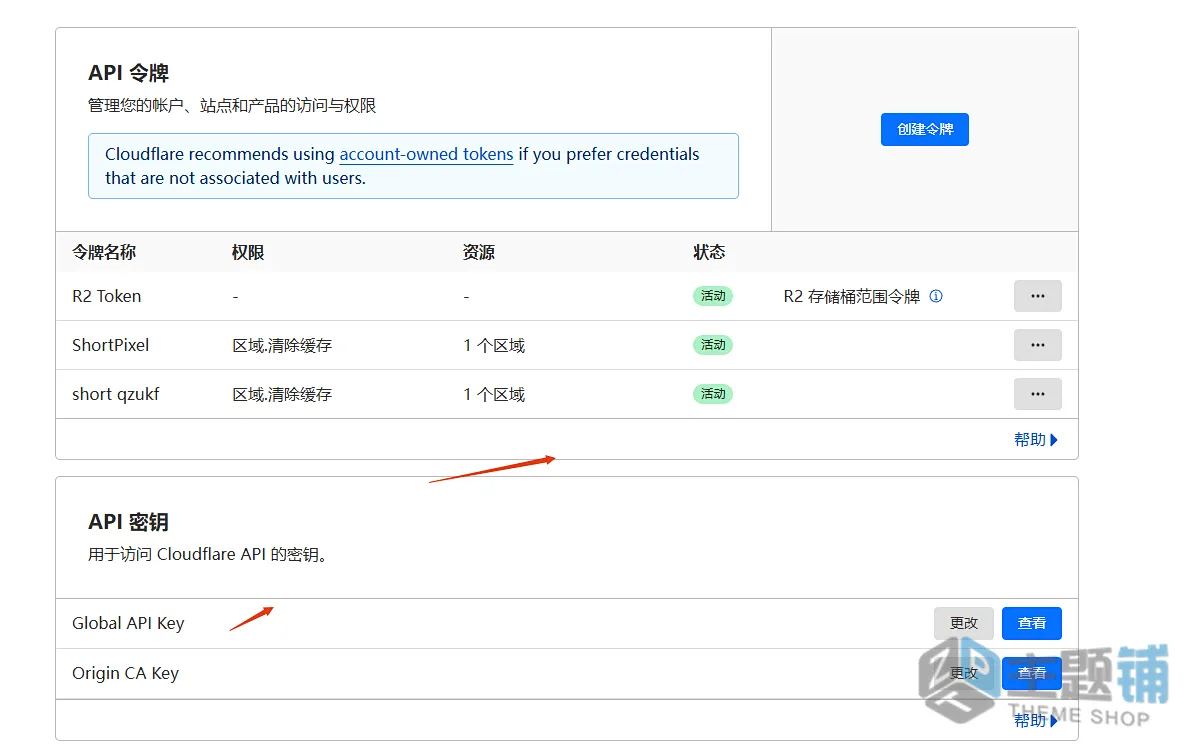
Task: Click the 帮助 link under the API tokens table
Action: pyautogui.click(x=1036, y=439)
